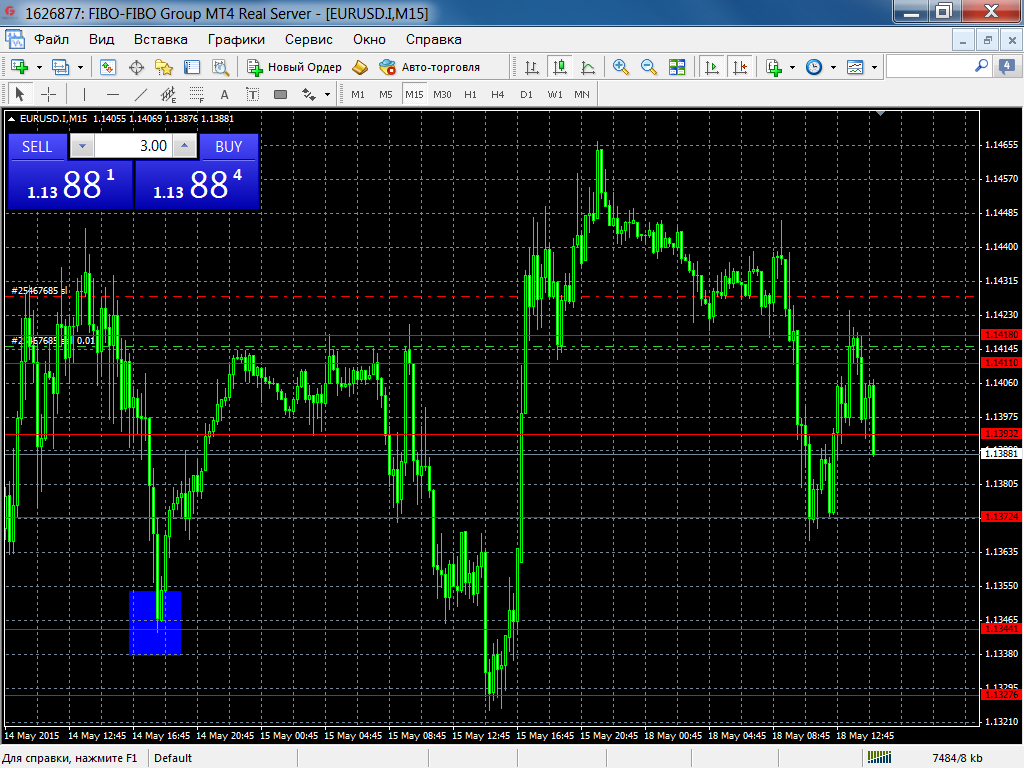
Task: Switch chart to Candlesticks type
Action: pyautogui.click(x=560, y=67)
